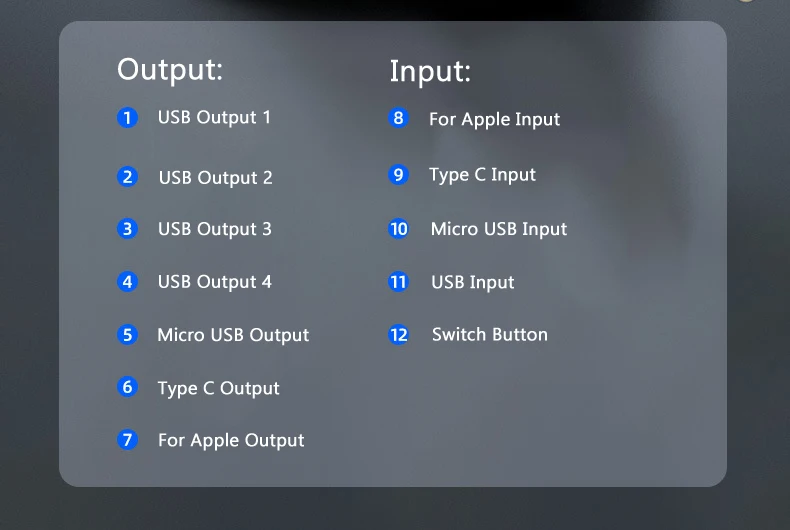Click the blue number 2 badge
The height and width of the screenshot is (530, 790).
click(x=127, y=177)
